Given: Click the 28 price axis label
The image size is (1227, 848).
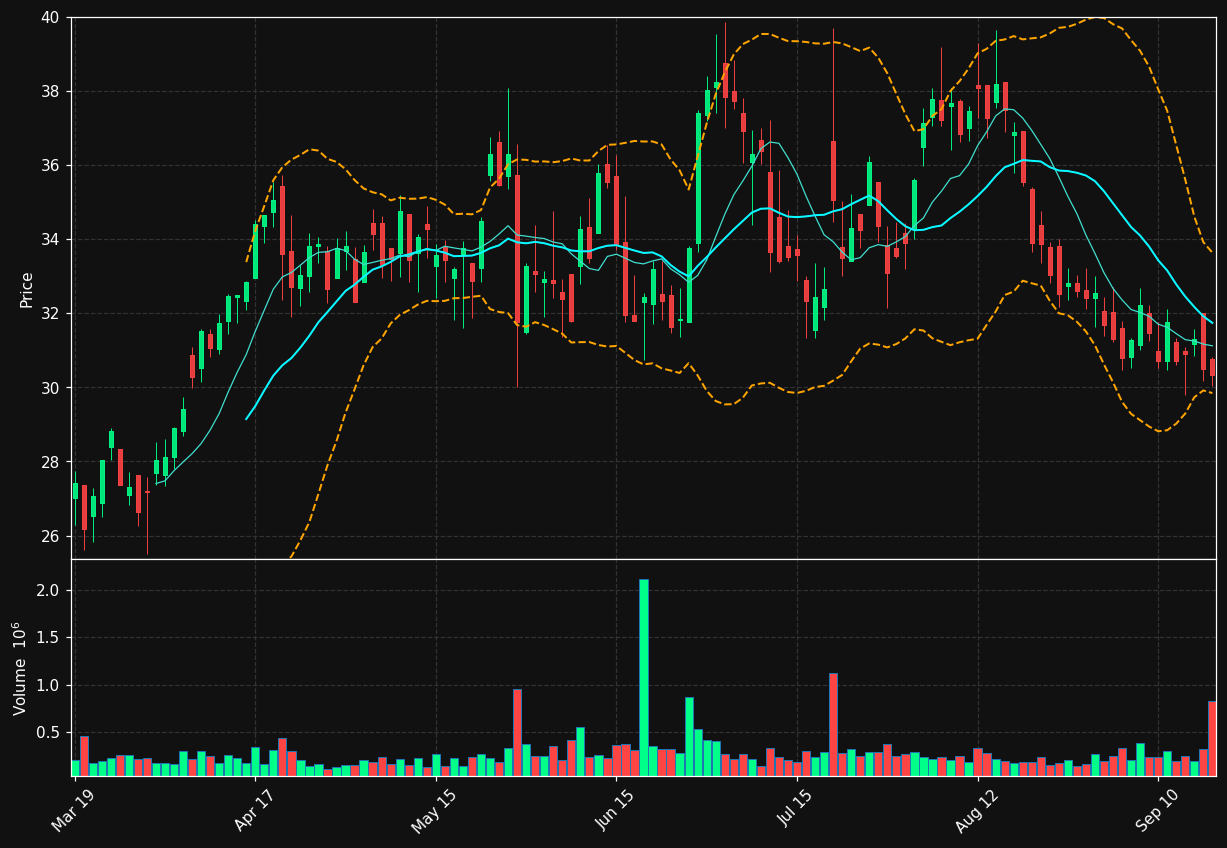Looking at the screenshot, I should [x=50, y=462].
